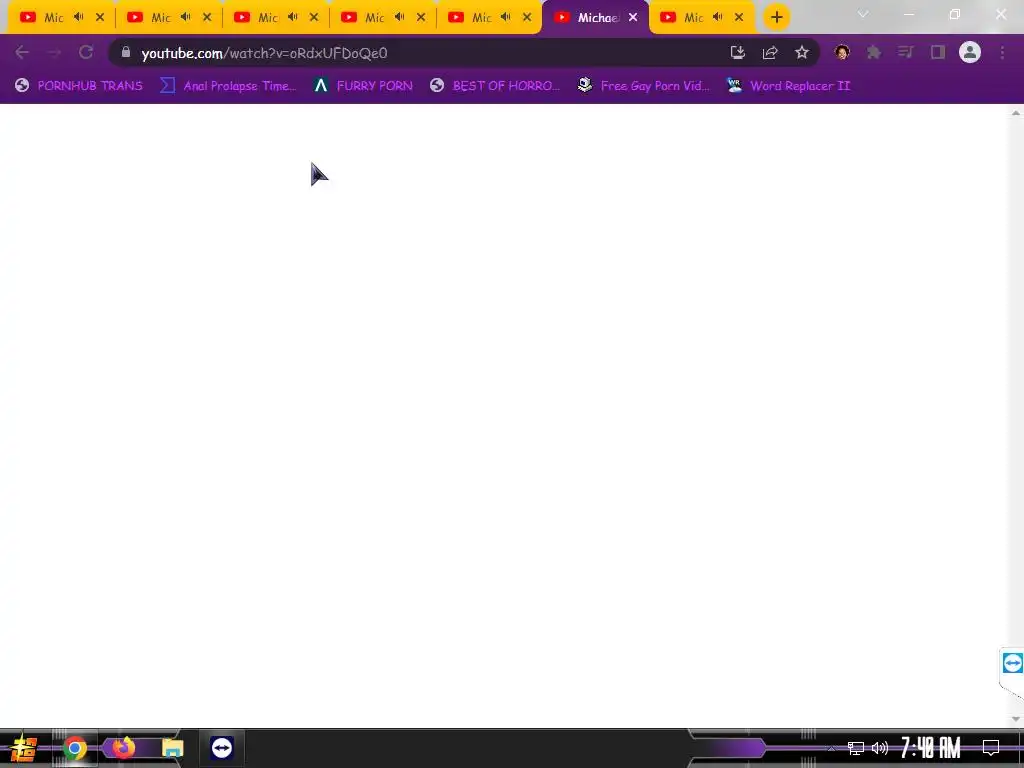Switch to the second YouTube tab
Viewport: 1024px width, 768px height.
(167, 18)
